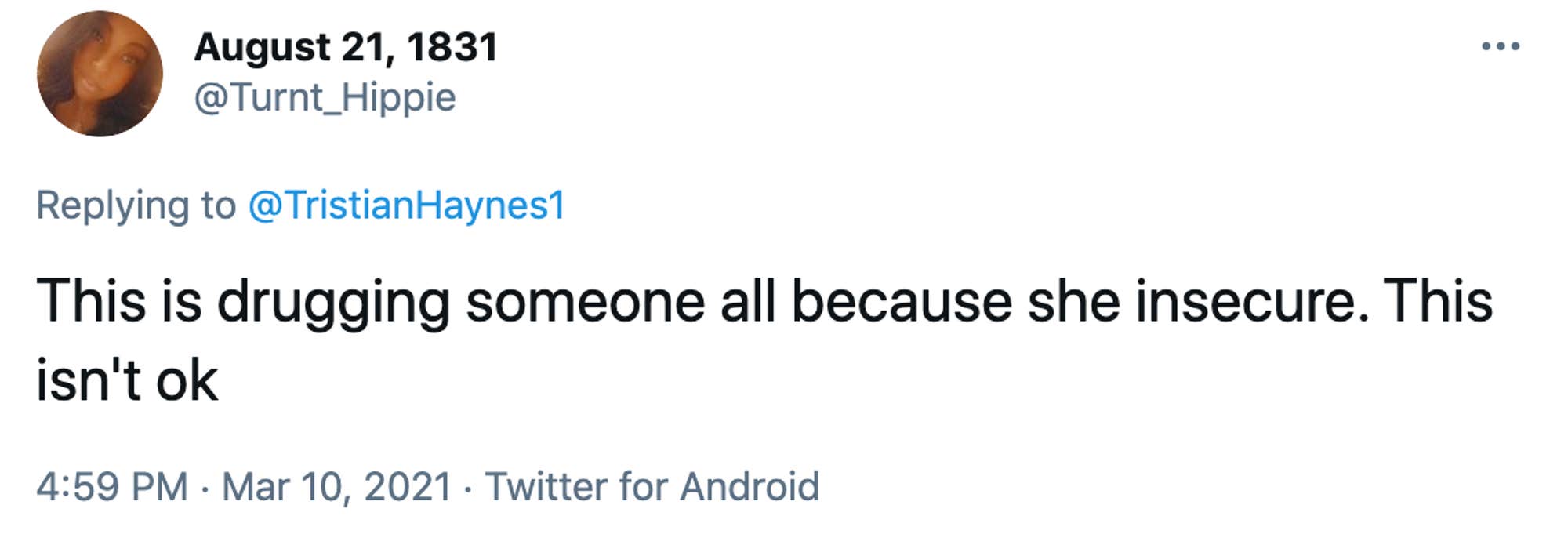Open the "Twitter for Android" source link

pyautogui.click(x=652, y=486)
